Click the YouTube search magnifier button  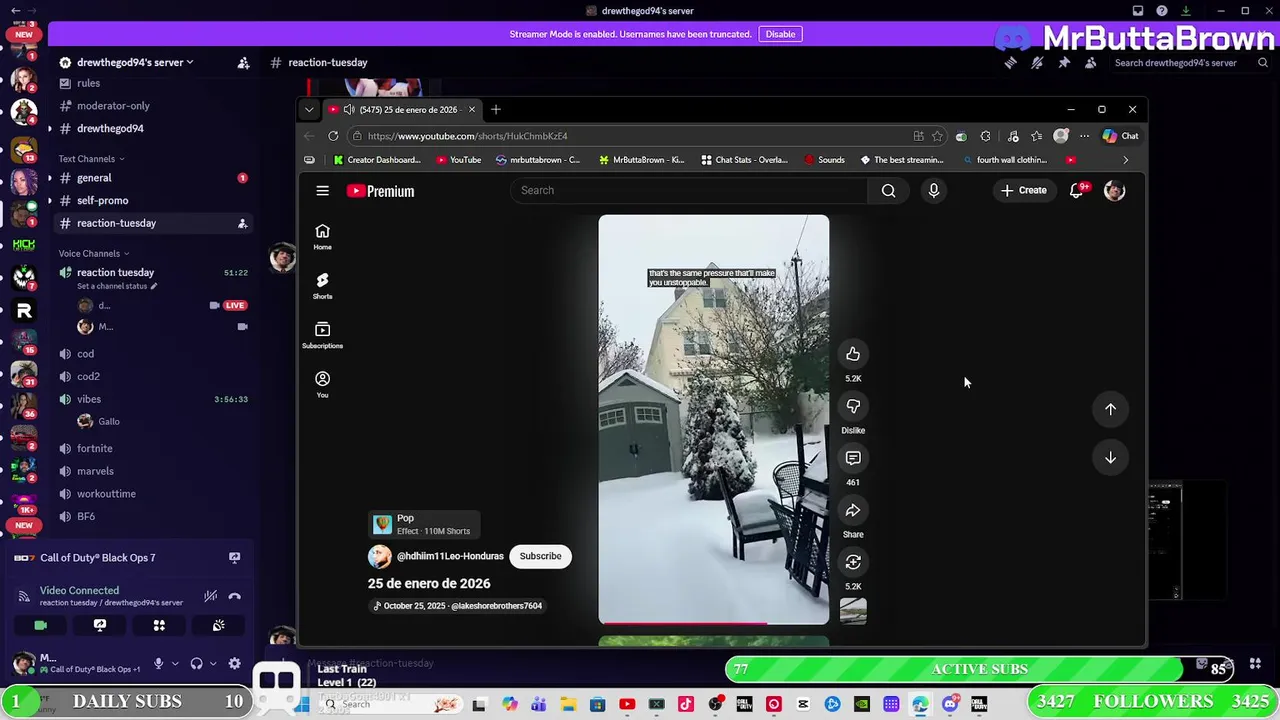click(888, 191)
